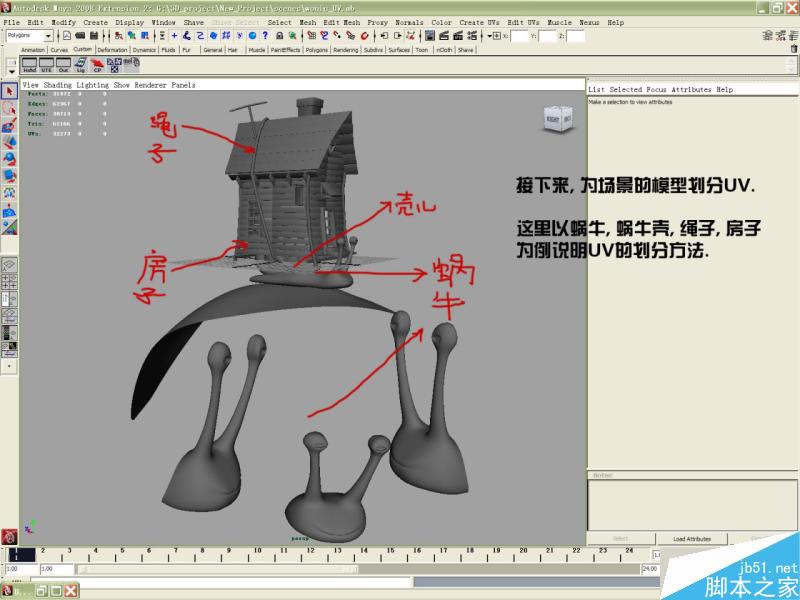Switch to single perspective view layout

click(x=9, y=265)
